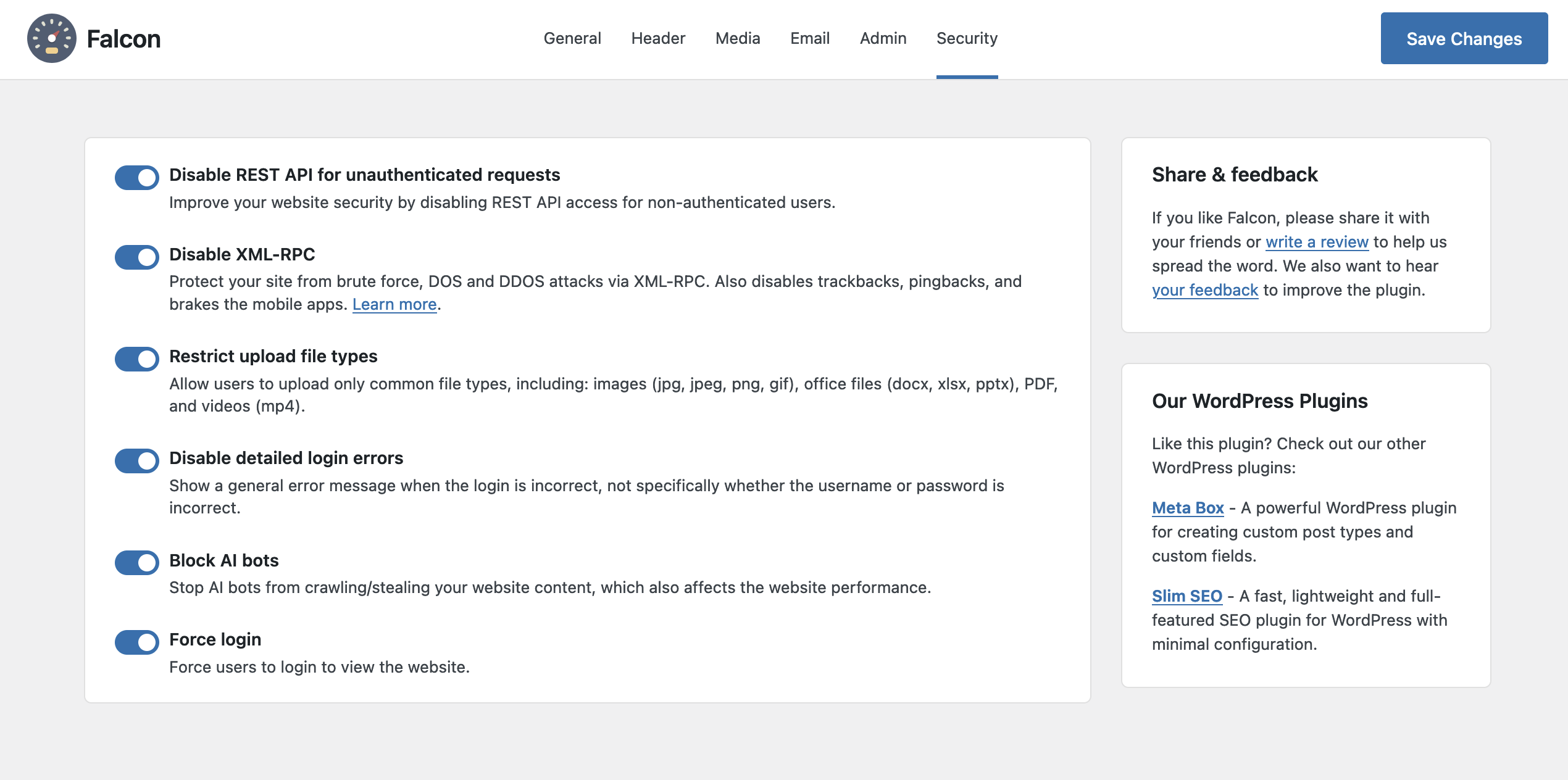Click the Falcon title text
Image resolution: width=1568 pixels, height=780 pixels.
click(123, 39)
